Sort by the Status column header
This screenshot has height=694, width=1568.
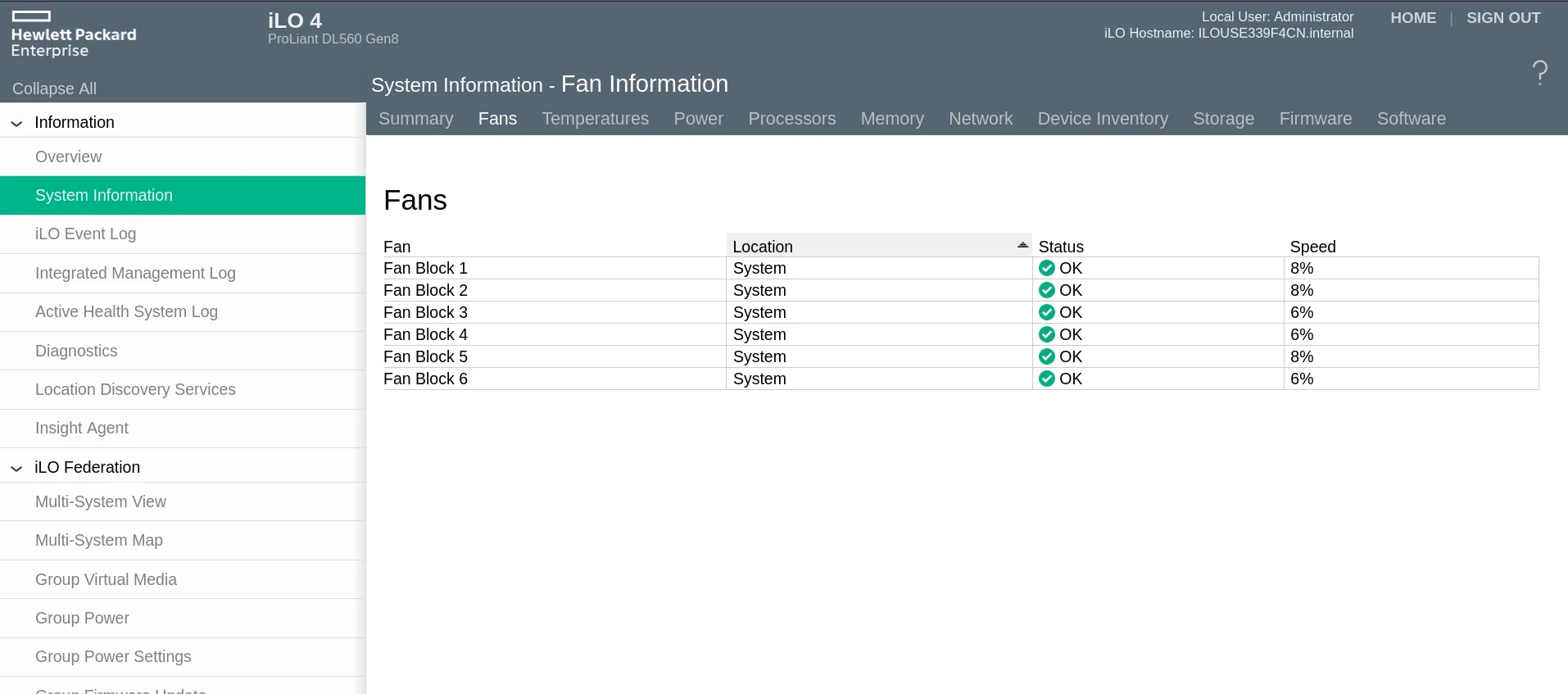pos(1061,247)
